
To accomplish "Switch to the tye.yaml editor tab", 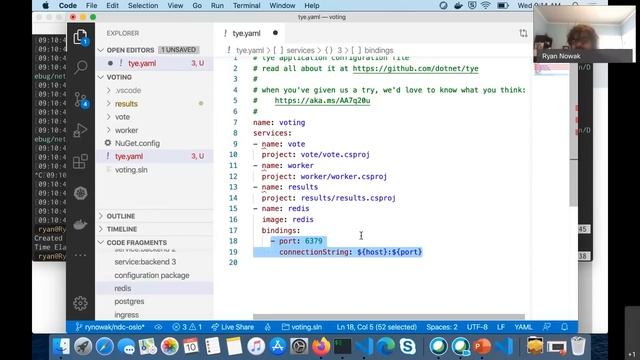I will pyautogui.click(x=249, y=33).
